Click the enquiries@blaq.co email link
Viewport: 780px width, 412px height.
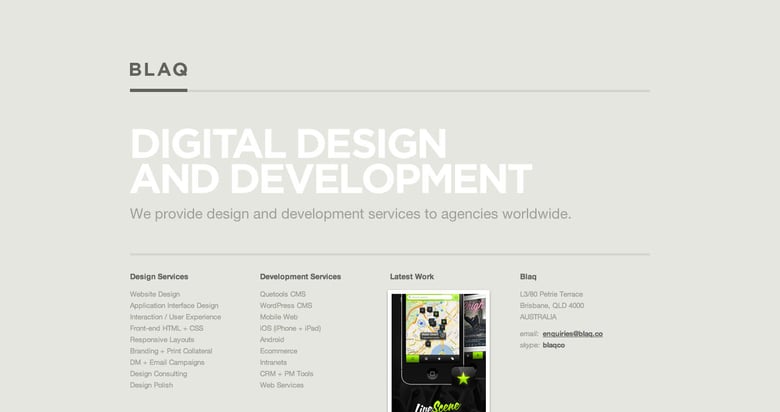click(x=572, y=333)
